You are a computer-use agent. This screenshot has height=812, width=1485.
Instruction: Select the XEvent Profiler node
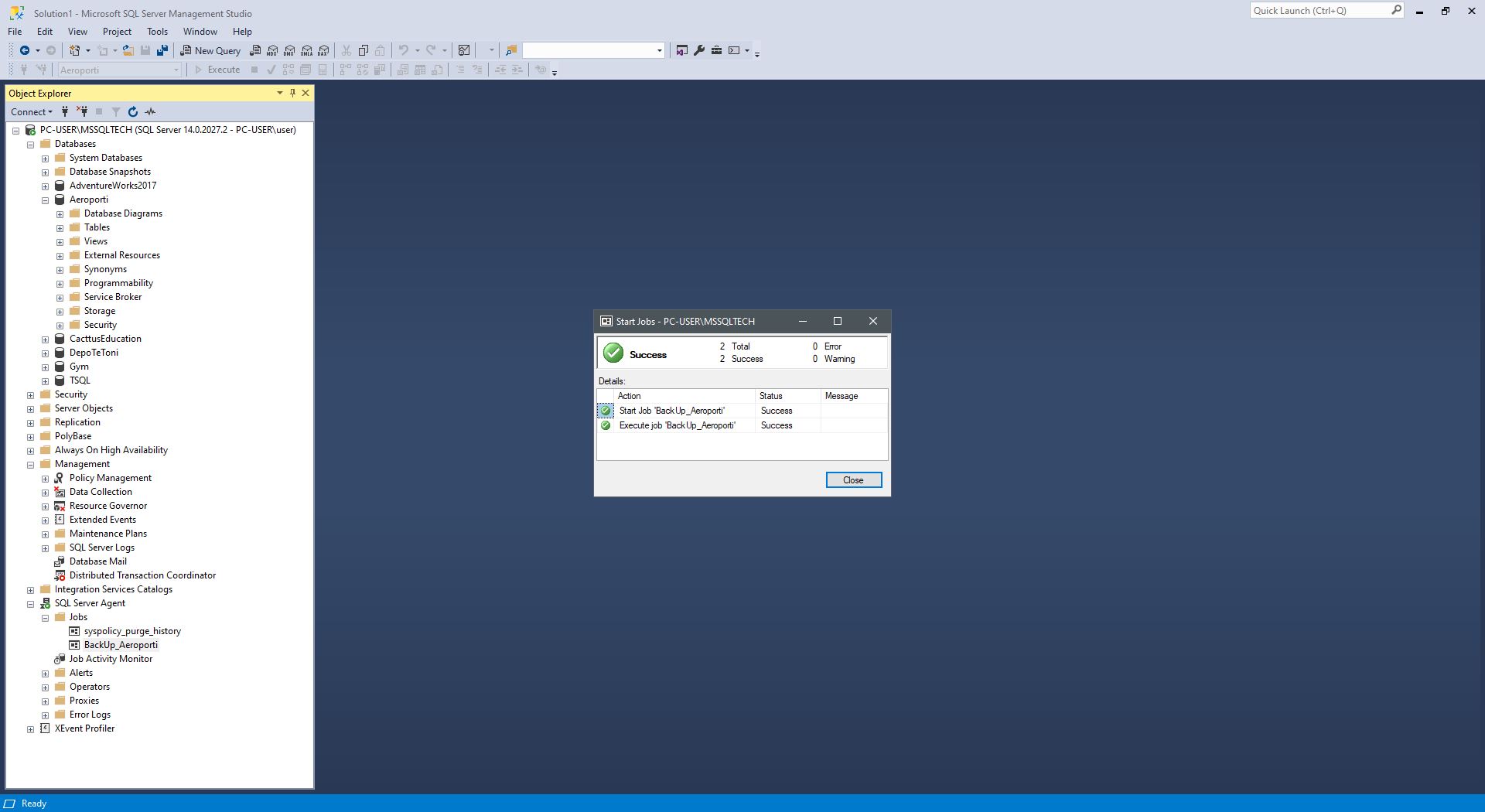point(84,728)
